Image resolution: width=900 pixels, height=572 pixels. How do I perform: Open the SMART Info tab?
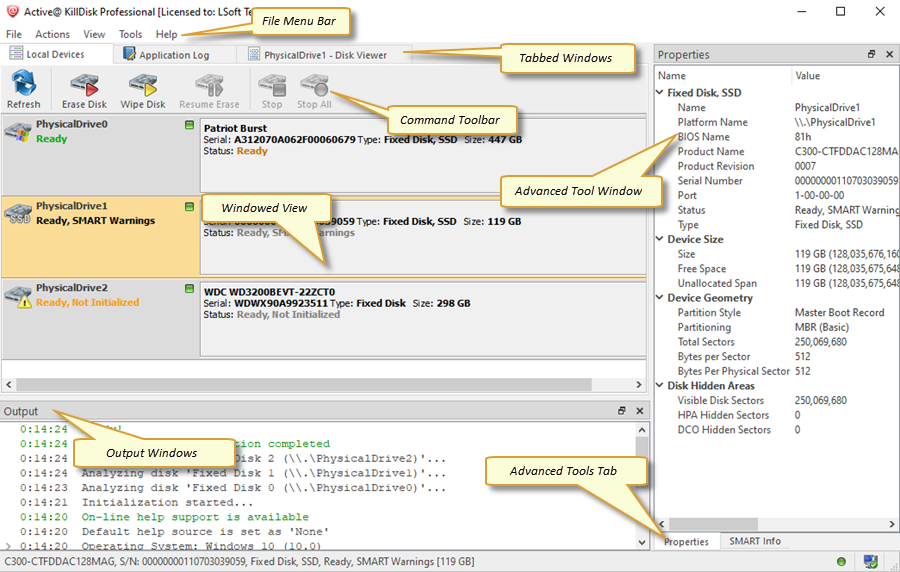[x=755, y=541]
